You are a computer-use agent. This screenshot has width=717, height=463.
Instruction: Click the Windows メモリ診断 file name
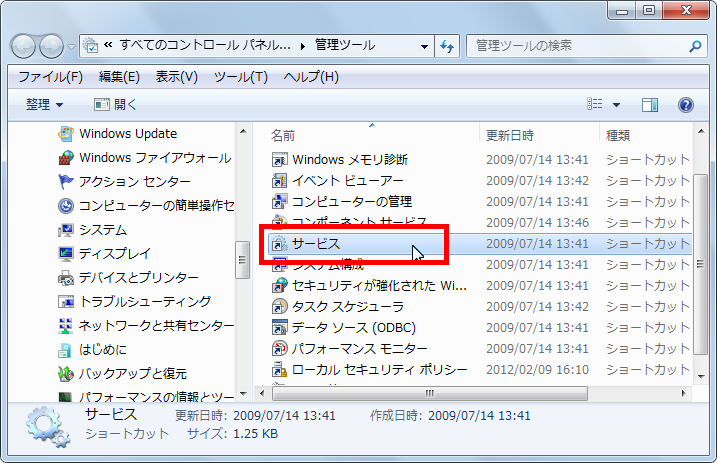pos(350,160)
